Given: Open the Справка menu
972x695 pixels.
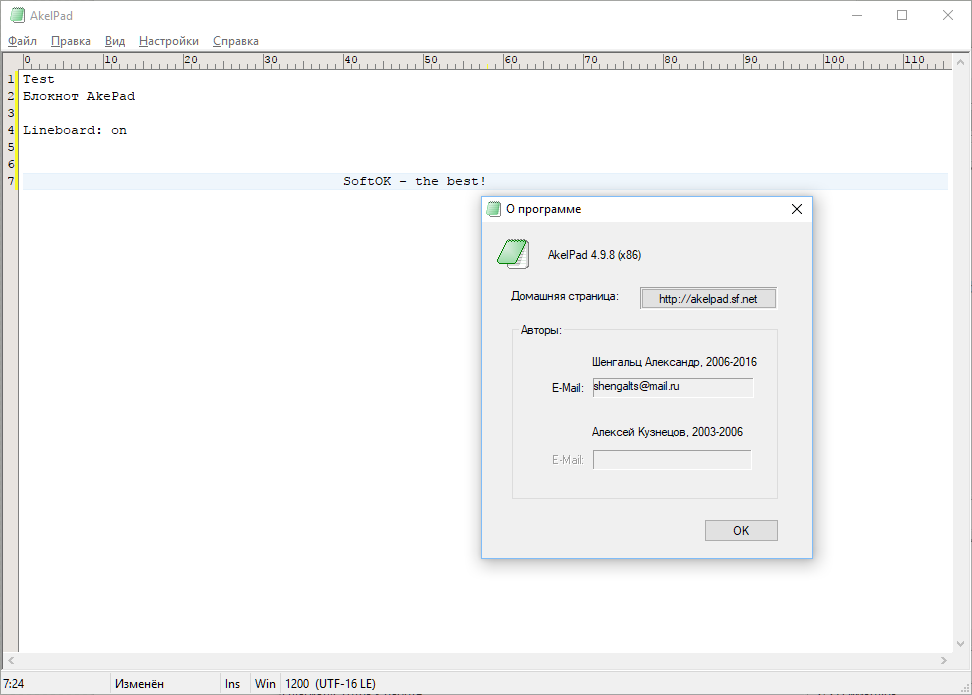Looking at the screenshot, I should [236, 41].
